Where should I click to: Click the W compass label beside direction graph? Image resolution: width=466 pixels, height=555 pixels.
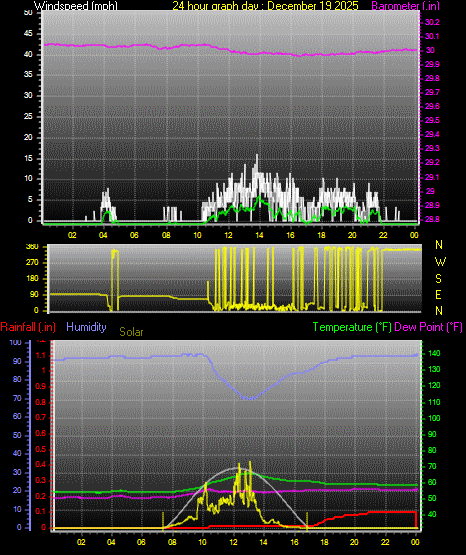pyautogui.click(x=440, y=262)
